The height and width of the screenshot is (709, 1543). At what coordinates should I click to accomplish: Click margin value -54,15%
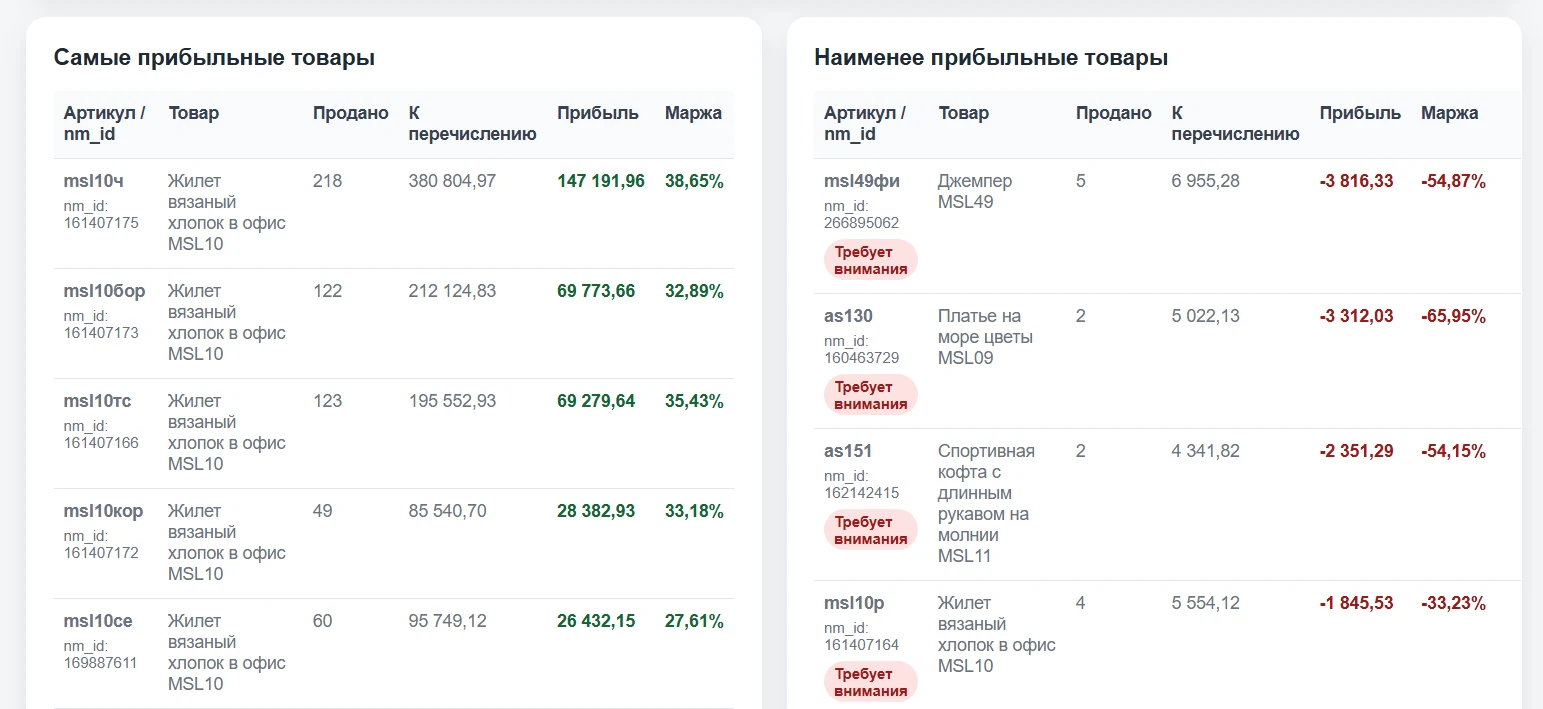[1453, 451]
